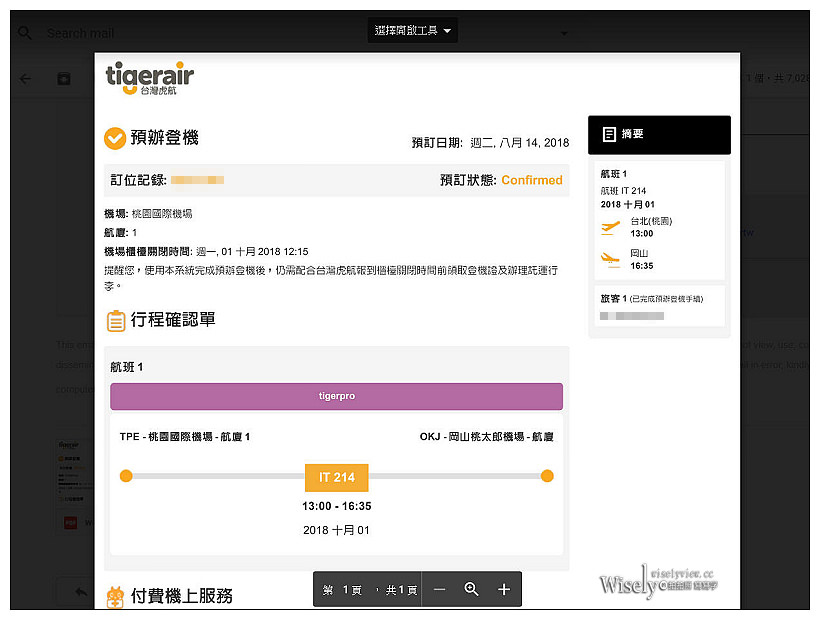The width and height of the screenshot is (820, 620).
Task: Open the dropdown arrow right of open-with tools
Action: pos(562,33)
